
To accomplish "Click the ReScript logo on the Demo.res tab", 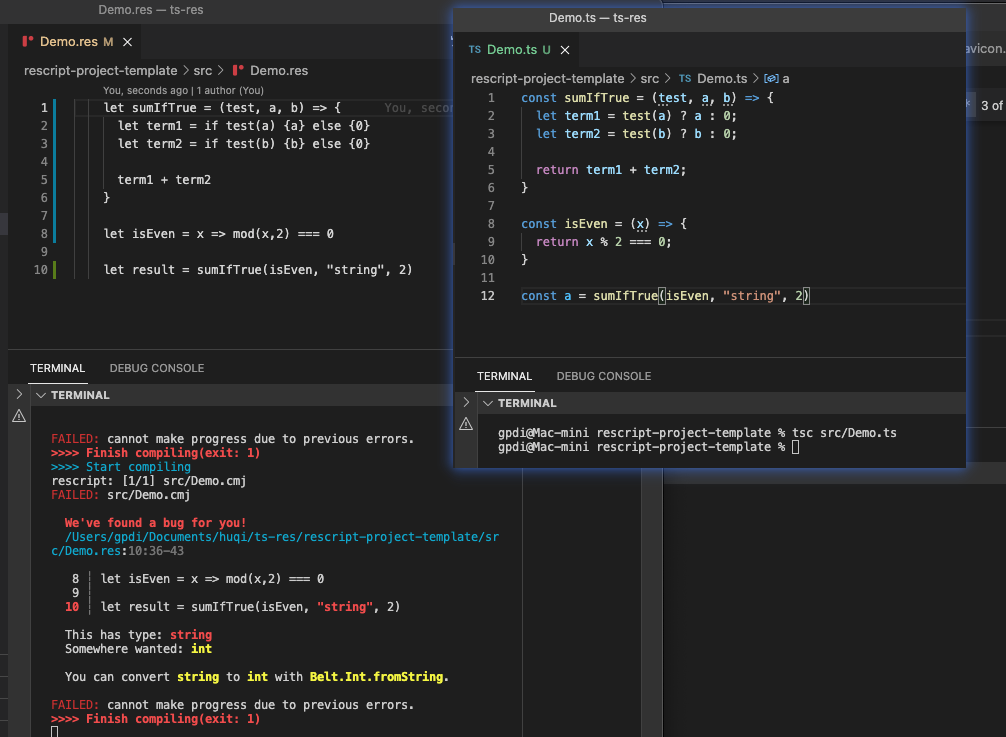I will [x=28, y=42].
